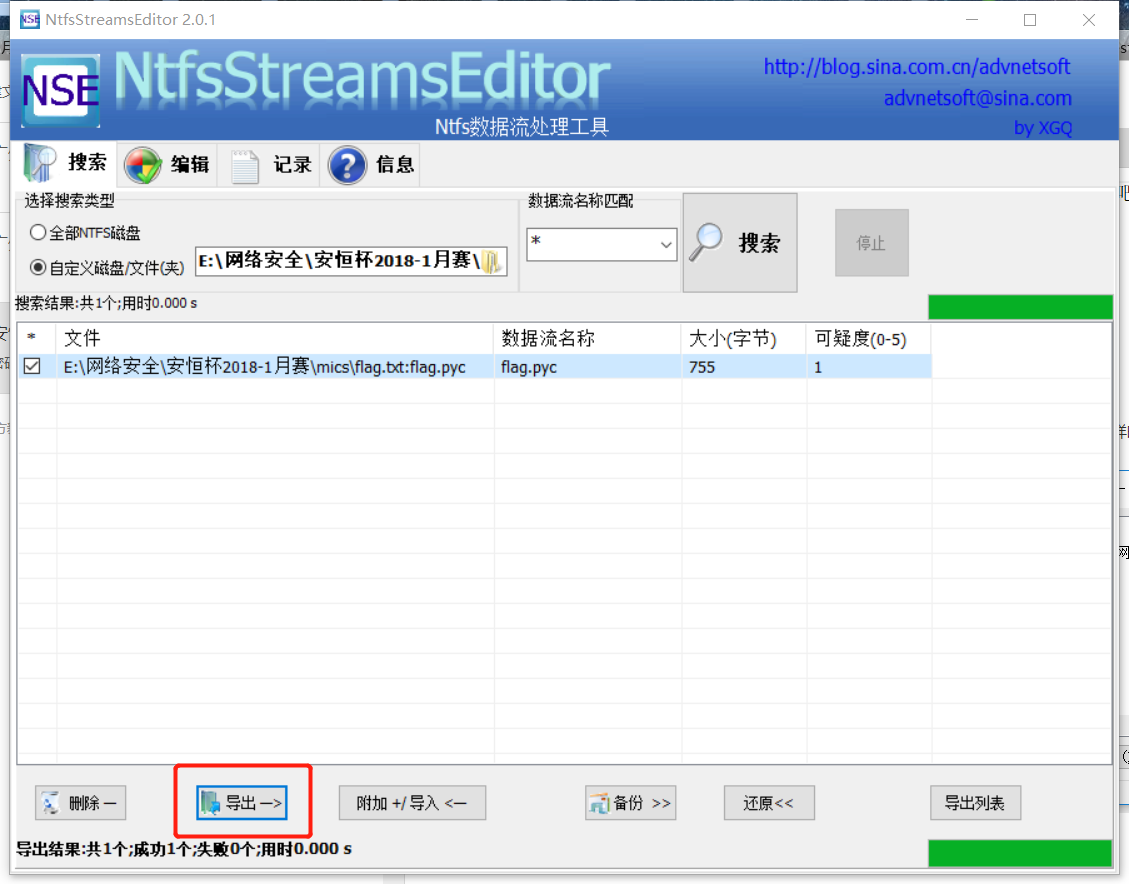Click the 编辑 shield icon
The image size is (1129, 884).
143,165
